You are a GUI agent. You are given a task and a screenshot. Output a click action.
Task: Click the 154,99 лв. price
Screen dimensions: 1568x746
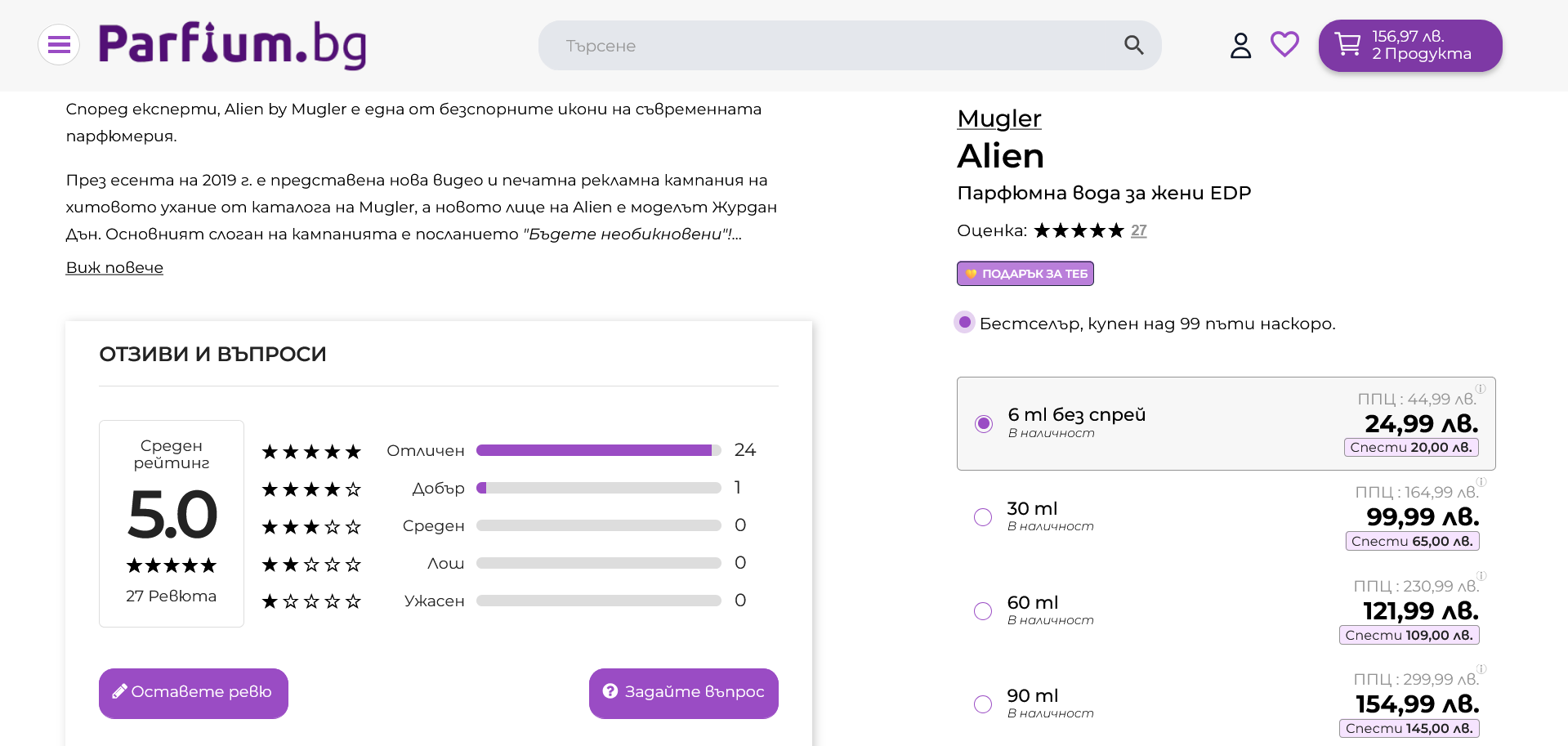tap(1418, 704)
